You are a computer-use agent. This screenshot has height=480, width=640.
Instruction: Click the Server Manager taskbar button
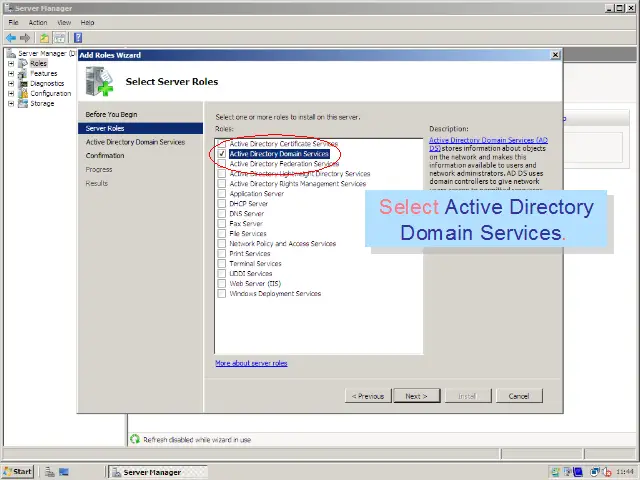158,472
